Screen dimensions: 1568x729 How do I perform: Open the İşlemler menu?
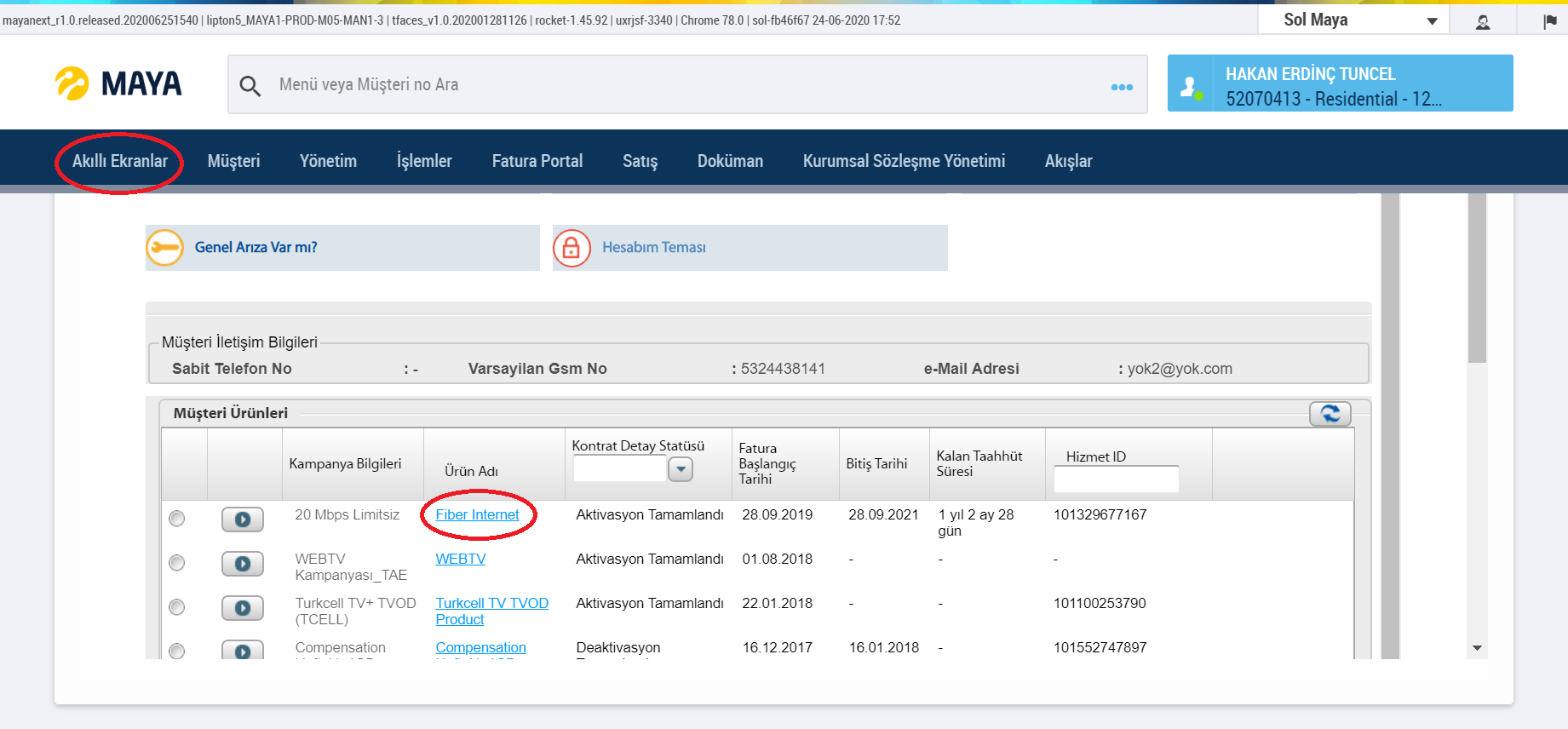[424, 161]
